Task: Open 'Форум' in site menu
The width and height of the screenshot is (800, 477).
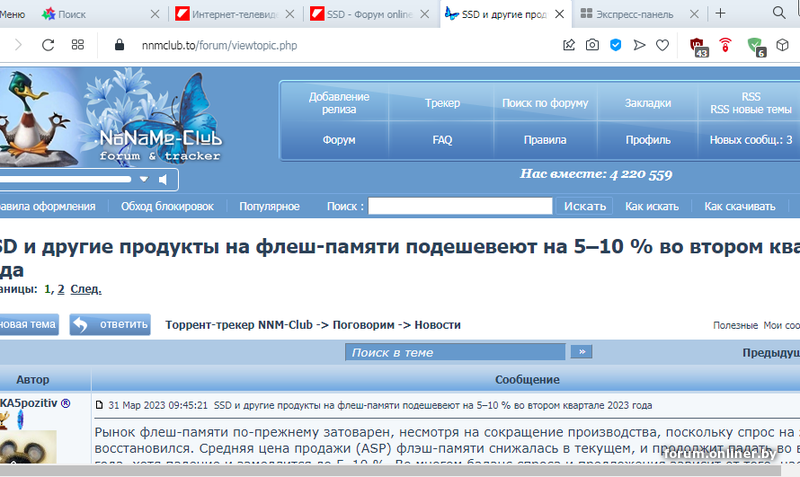Action: point(339,140)
